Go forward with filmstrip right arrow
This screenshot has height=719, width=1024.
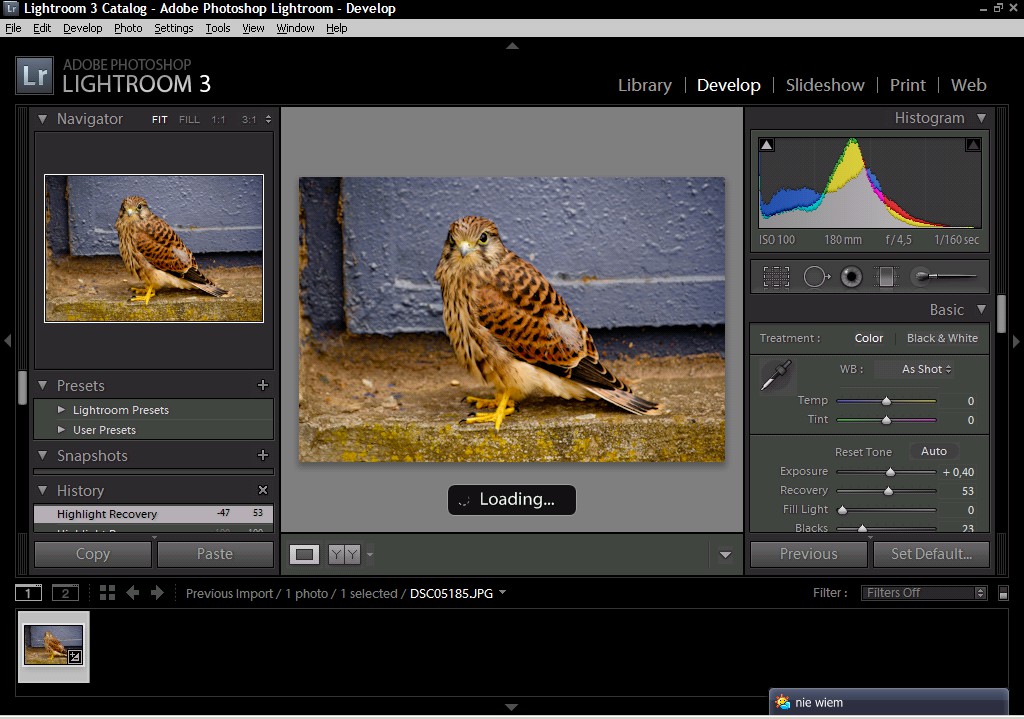click(x=157, y=593)
